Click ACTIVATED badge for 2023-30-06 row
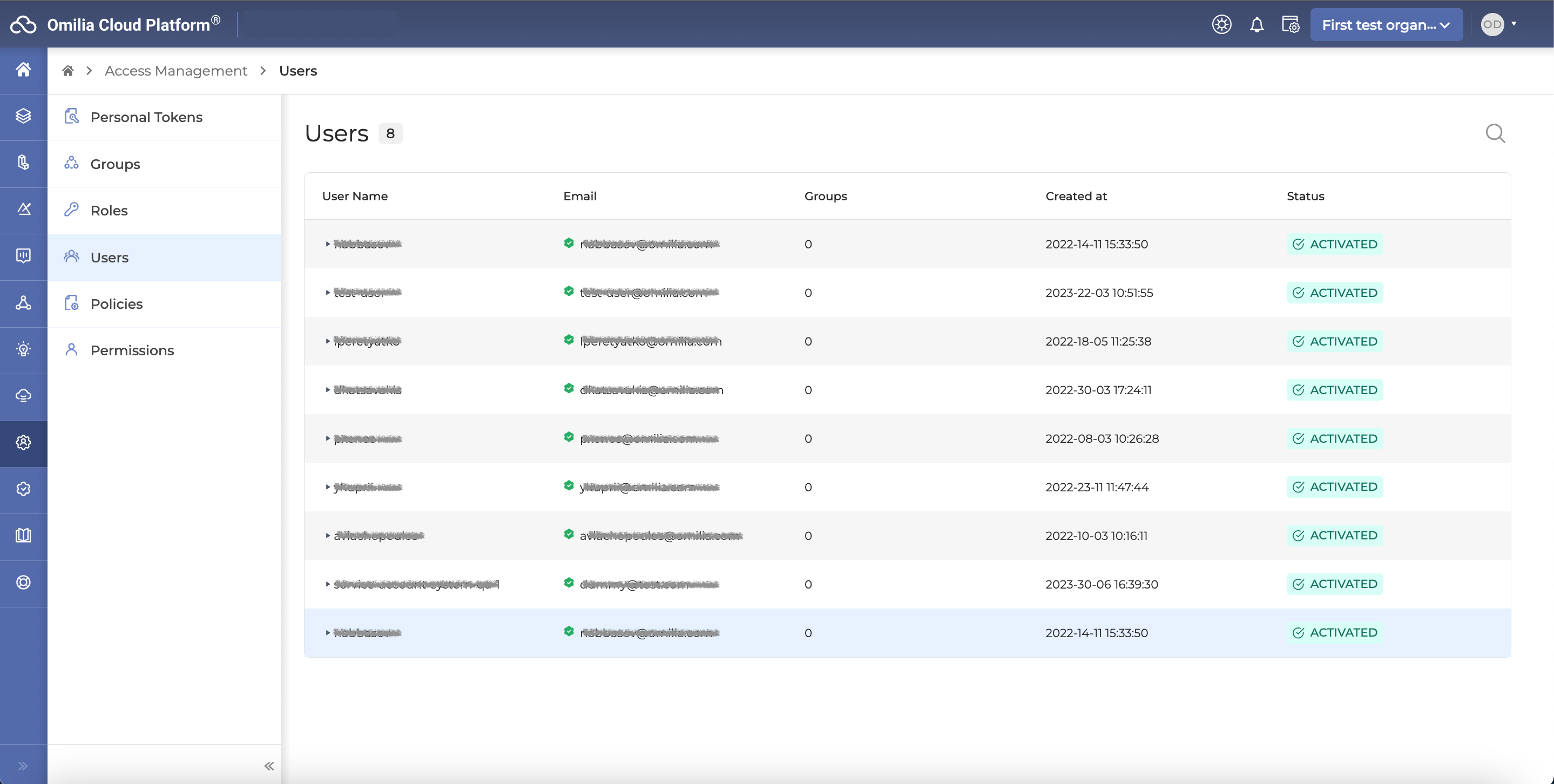The image size is (1554, 784). pyautogui.click(x=1334, y=584)
